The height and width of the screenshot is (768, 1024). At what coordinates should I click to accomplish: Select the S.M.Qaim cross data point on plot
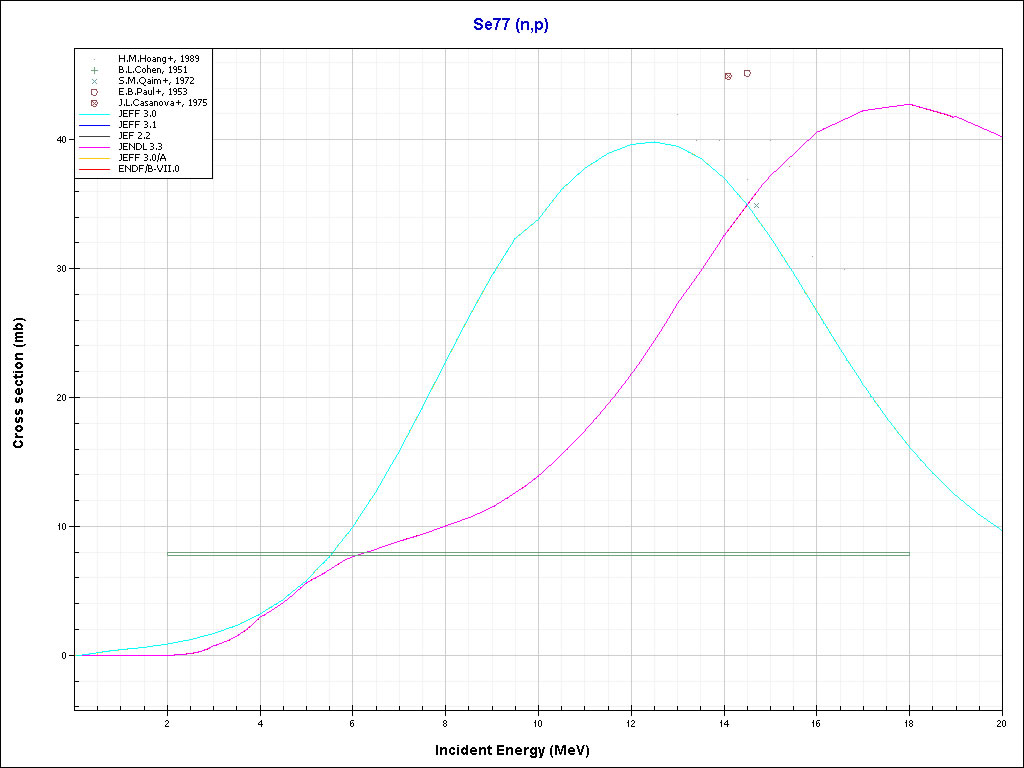[x=756, y=205]
